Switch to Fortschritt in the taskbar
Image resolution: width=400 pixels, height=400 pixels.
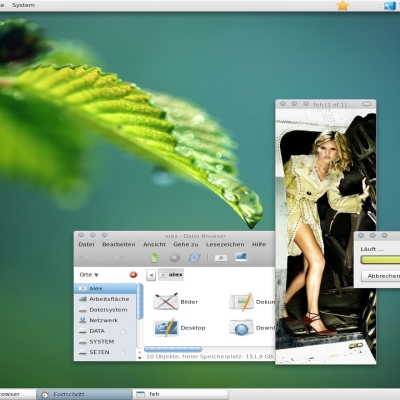point(84,394)
